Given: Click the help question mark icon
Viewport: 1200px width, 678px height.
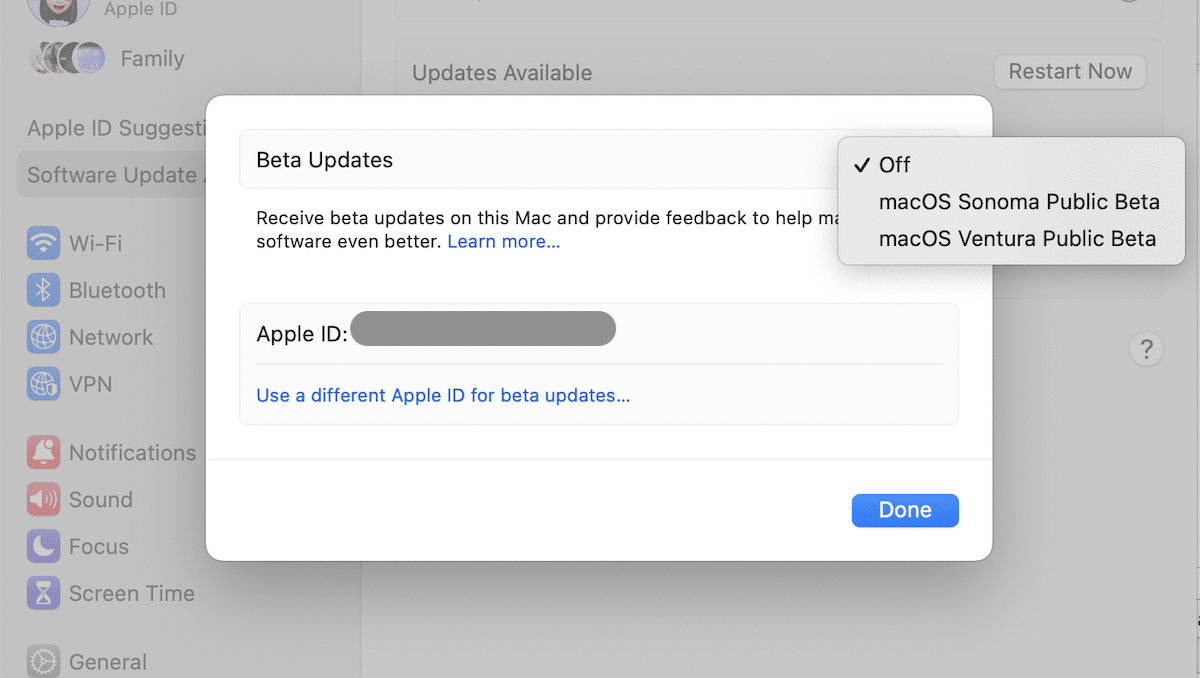Looking at the screenshot, I should click(1146, 349).
